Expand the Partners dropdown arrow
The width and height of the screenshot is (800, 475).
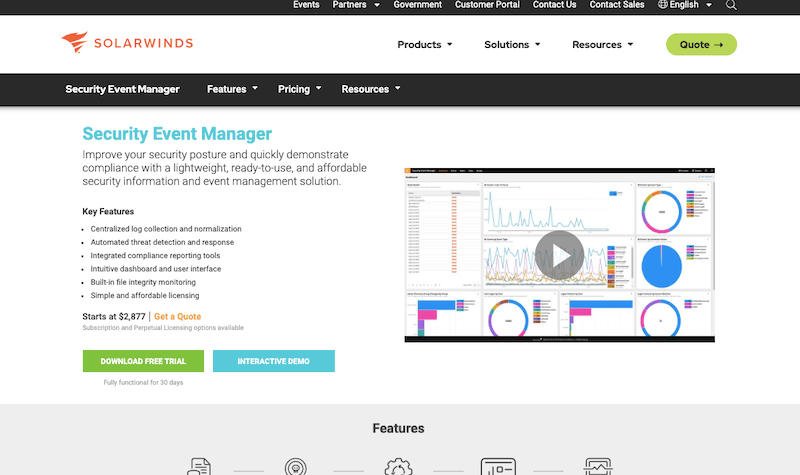(x=377, y=5)
